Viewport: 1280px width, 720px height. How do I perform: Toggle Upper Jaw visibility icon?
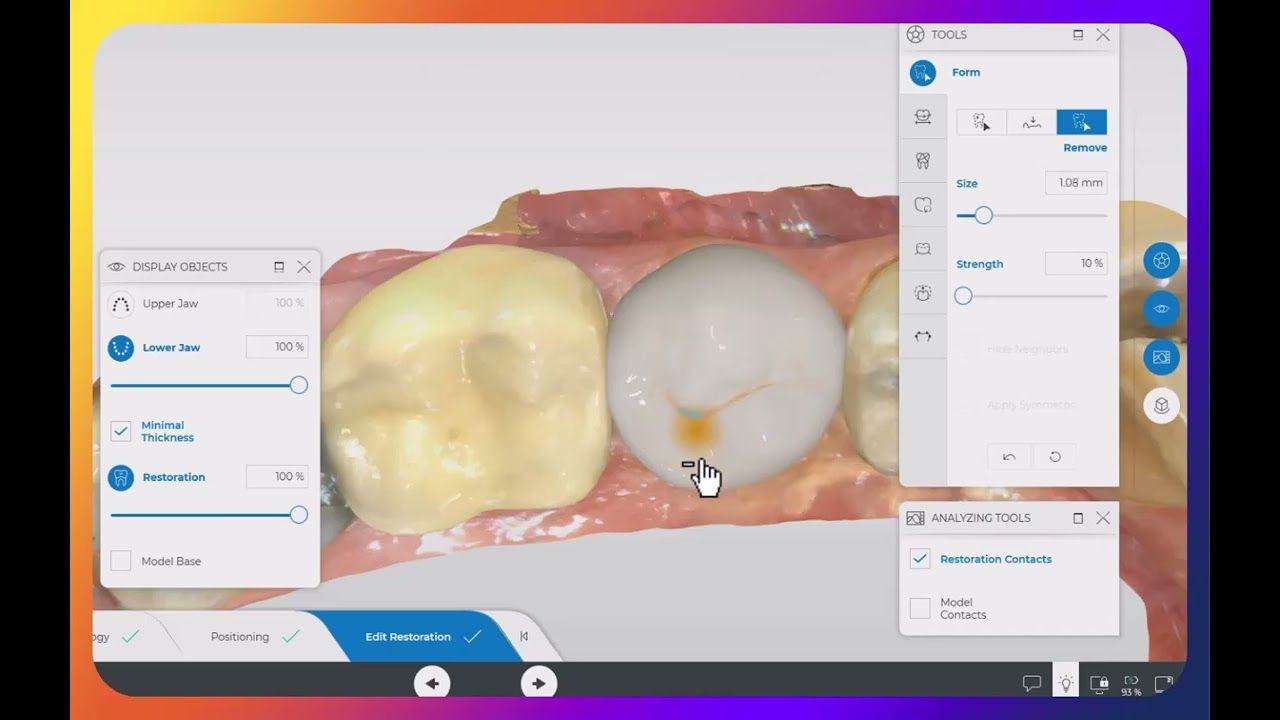pos(120,304)
